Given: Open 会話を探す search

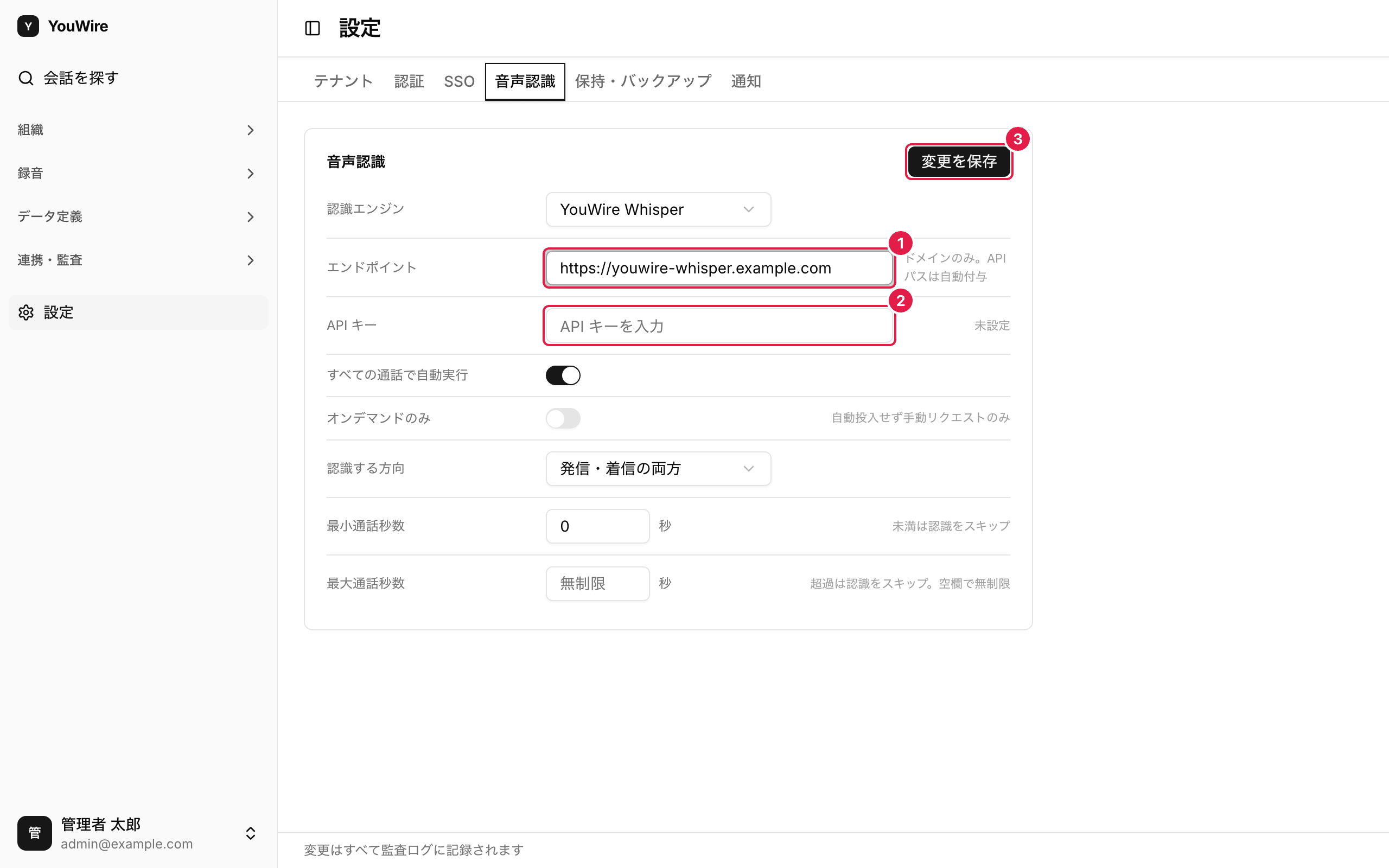Looking at the screenshot, I should (x=138, y=78).
